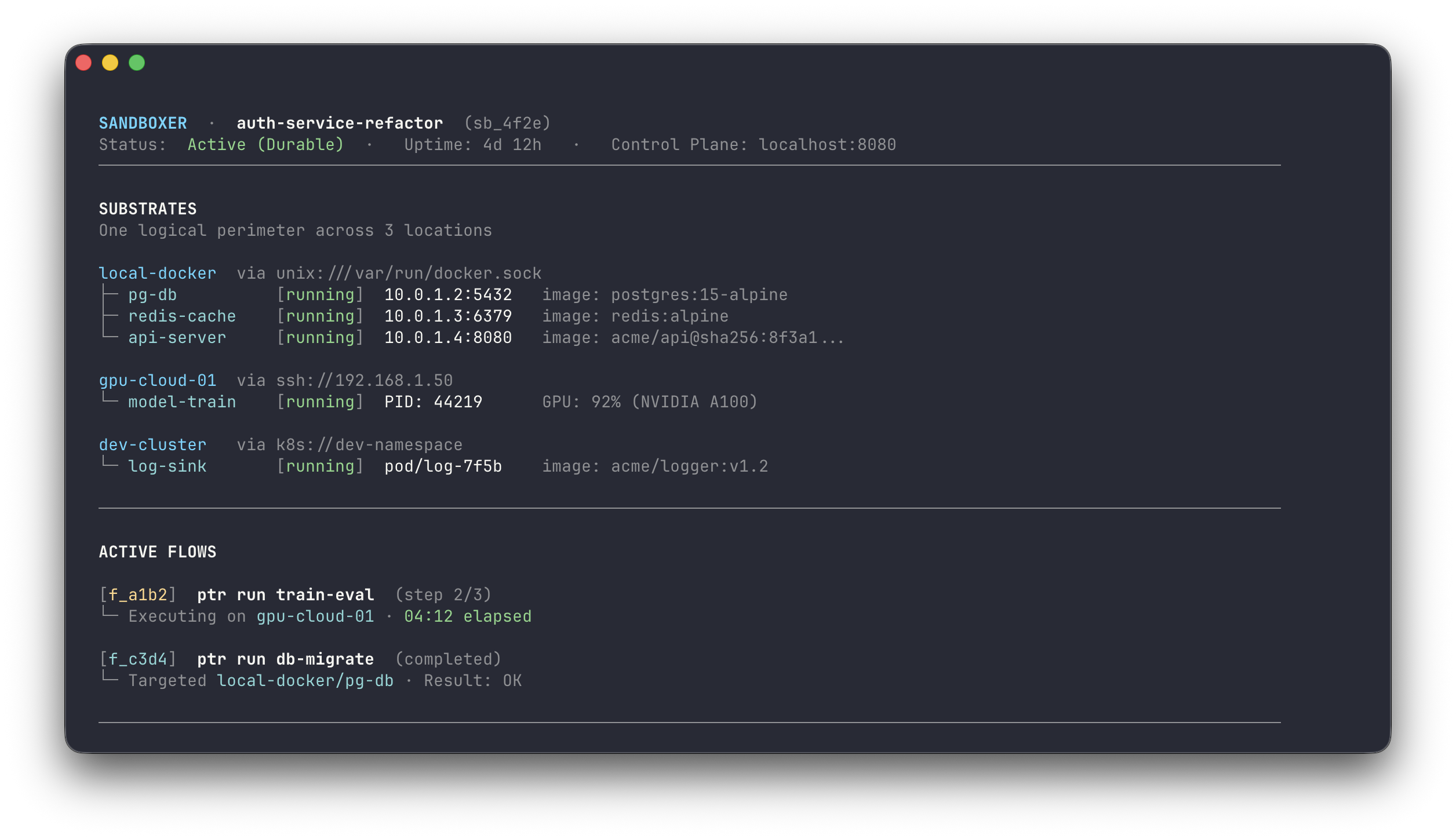The image size is (1456, 839).
Task: Click the red close window button
Action: coord(83,63)
